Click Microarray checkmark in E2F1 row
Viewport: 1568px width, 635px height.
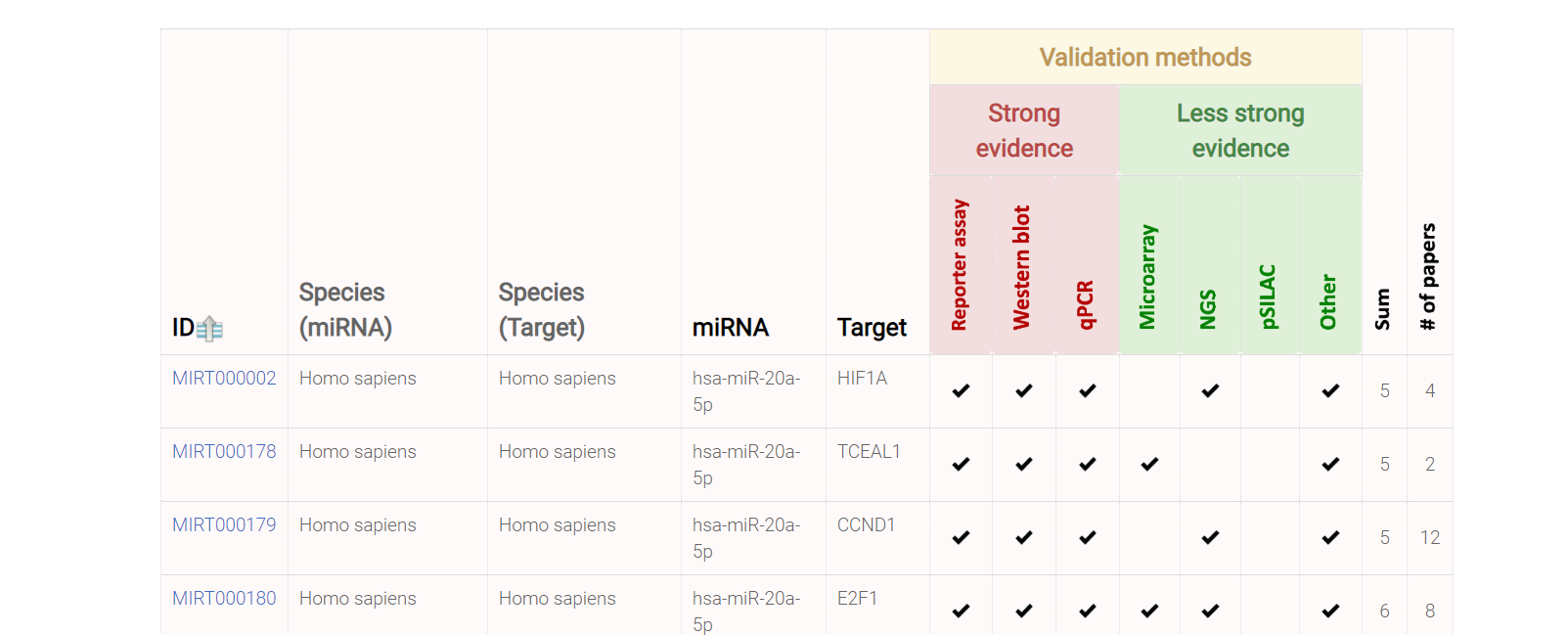click(x=1150, y=611)
